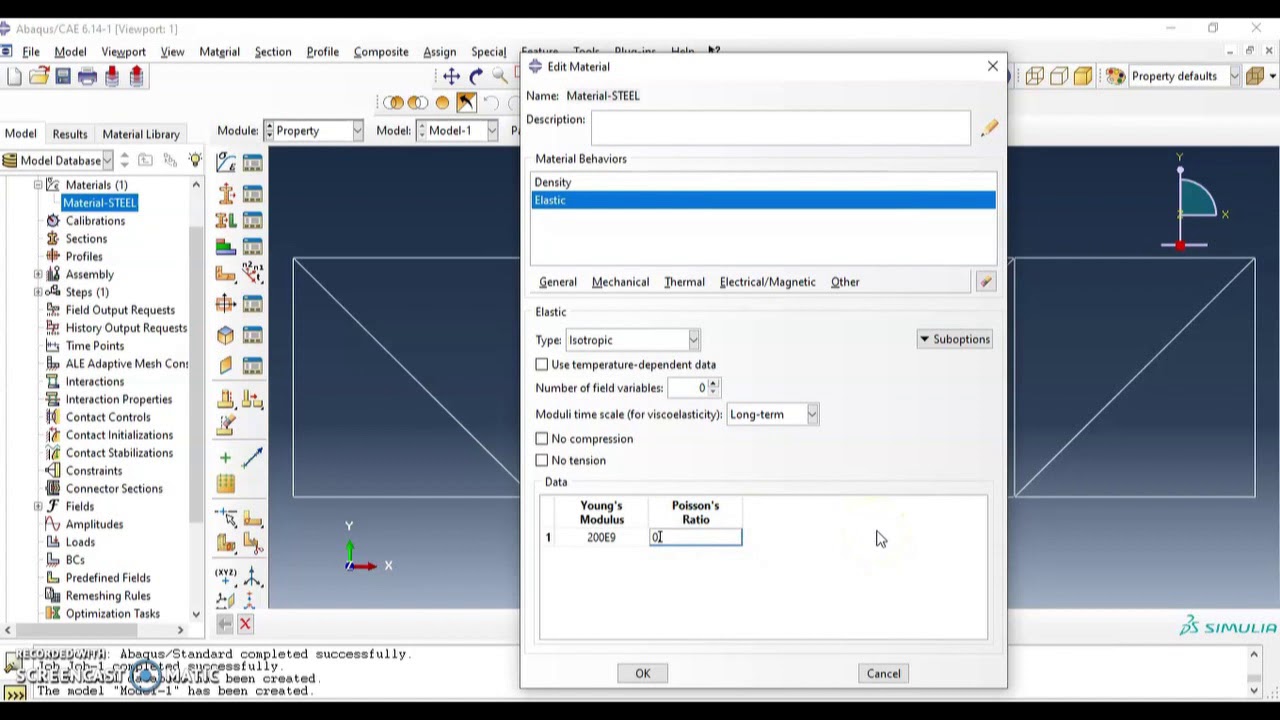1280x720 pixels.
Task: Click the color palette Color Code icon
Action: 1116,76
